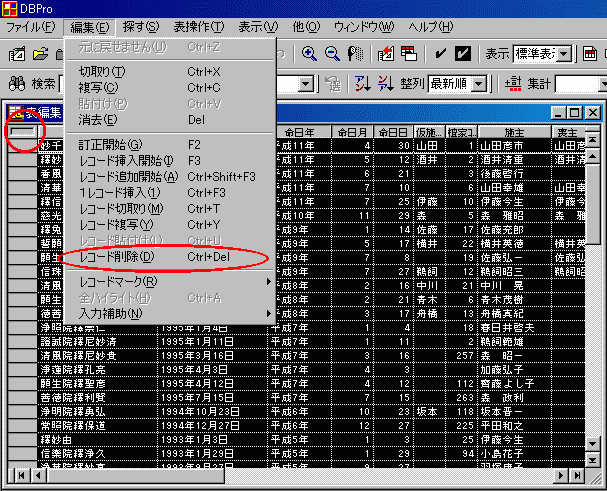Choose 複写 from the edit menu
This screenshot has width=607, height=491.
pos(170,88)
